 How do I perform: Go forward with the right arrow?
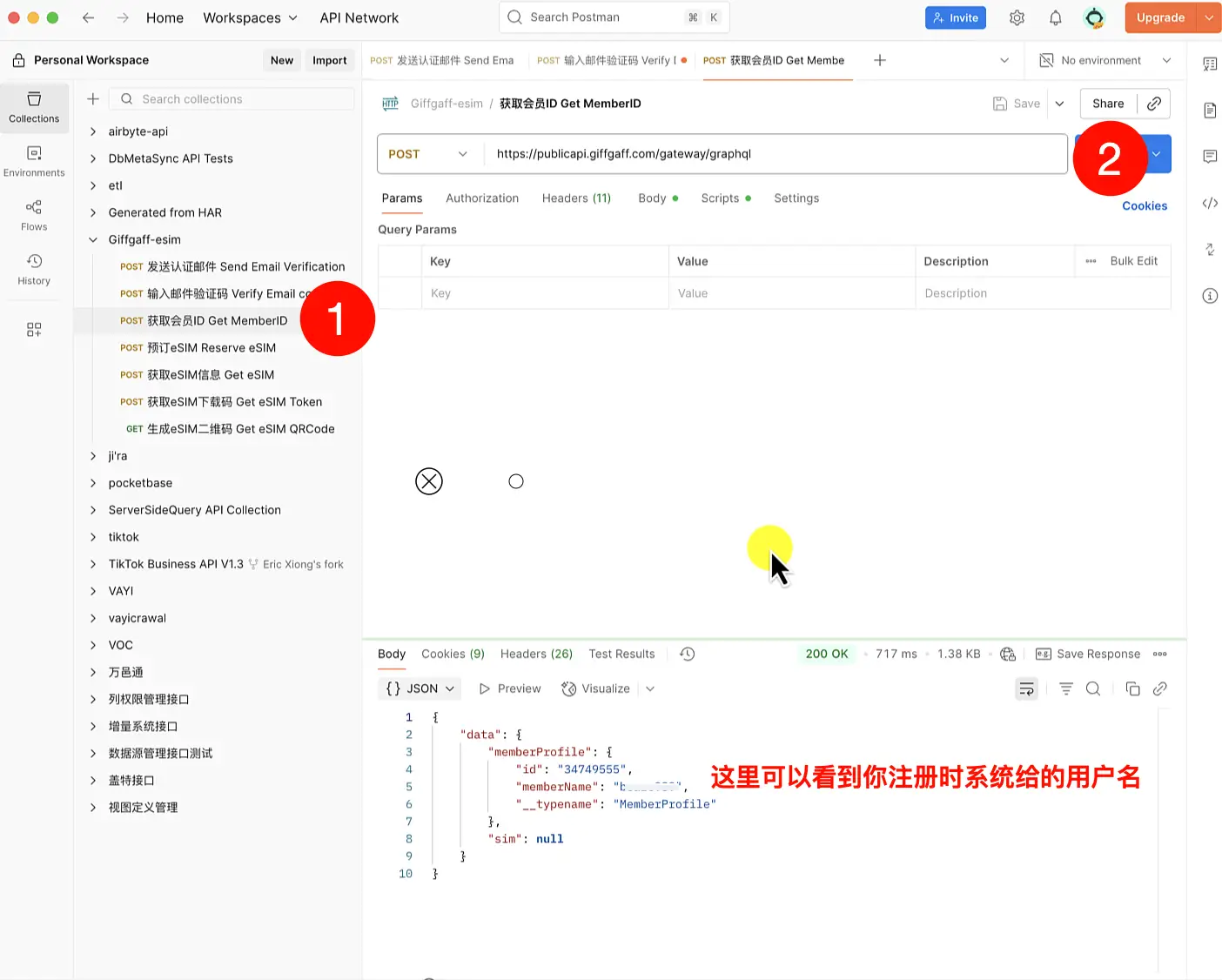click(123, 17)
